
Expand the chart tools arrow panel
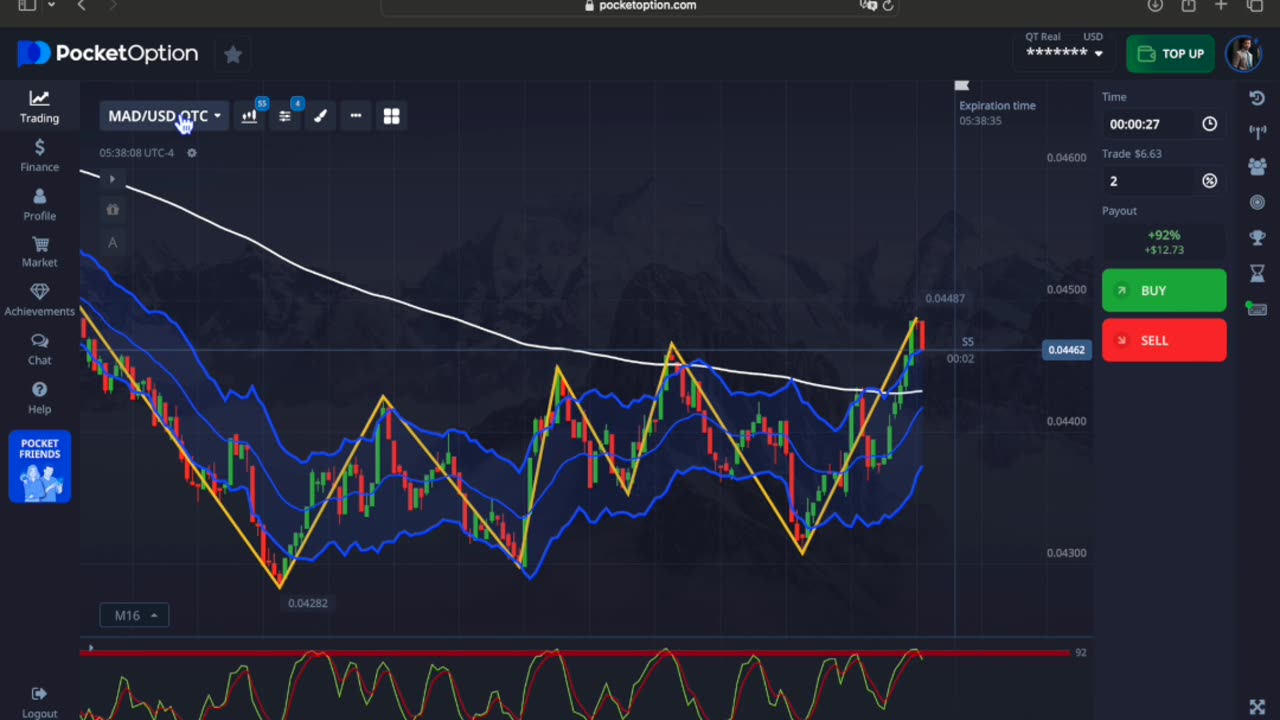[112, 179]
